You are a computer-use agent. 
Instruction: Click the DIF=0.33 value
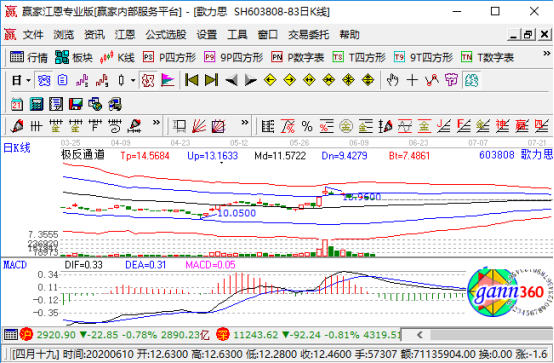click(83, 265)
